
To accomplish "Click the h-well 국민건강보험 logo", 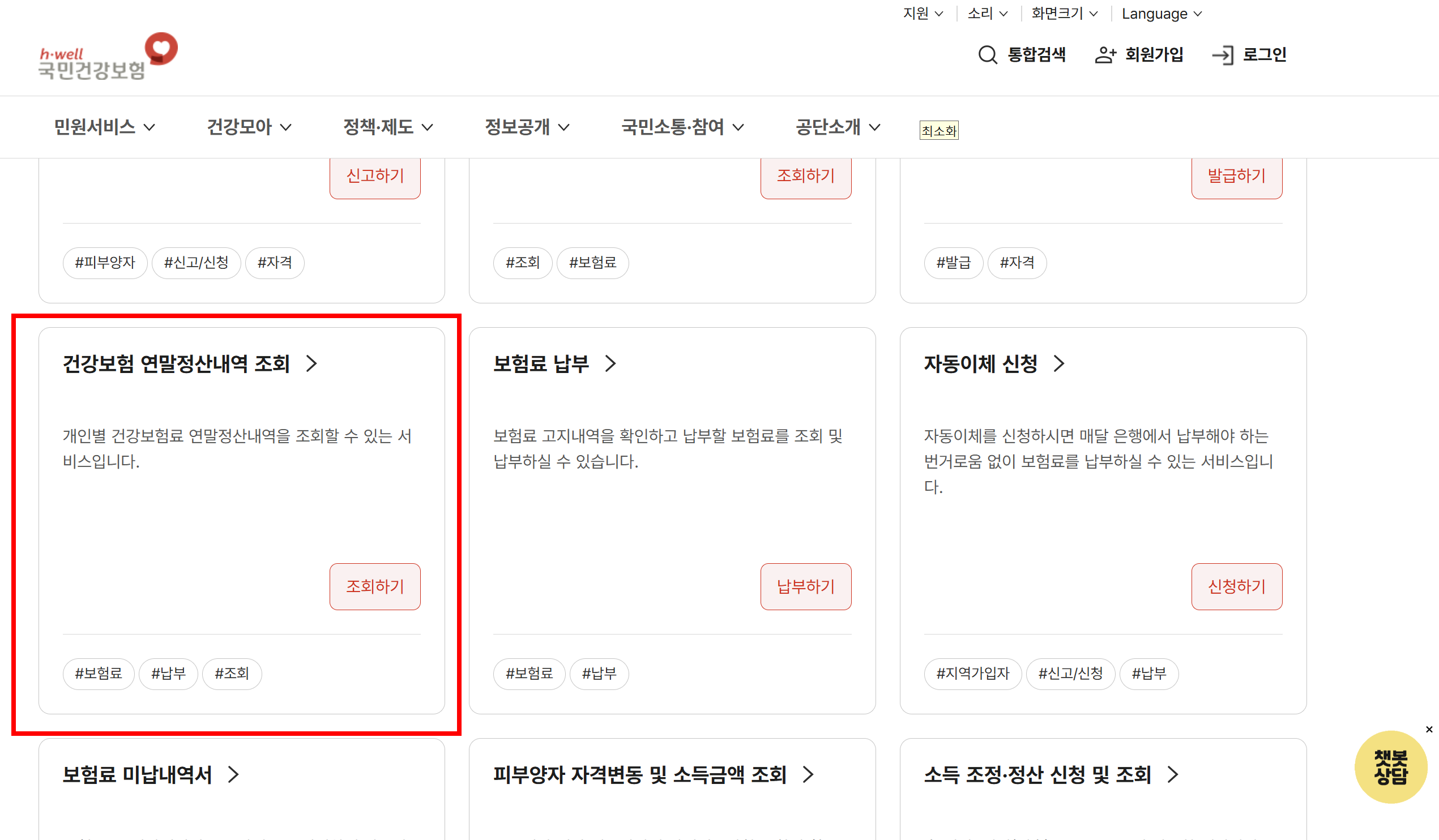I will tap(108, 57).
